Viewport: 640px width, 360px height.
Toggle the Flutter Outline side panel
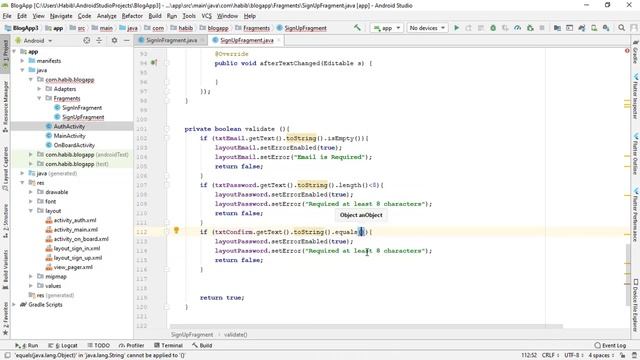click(635, 154)
